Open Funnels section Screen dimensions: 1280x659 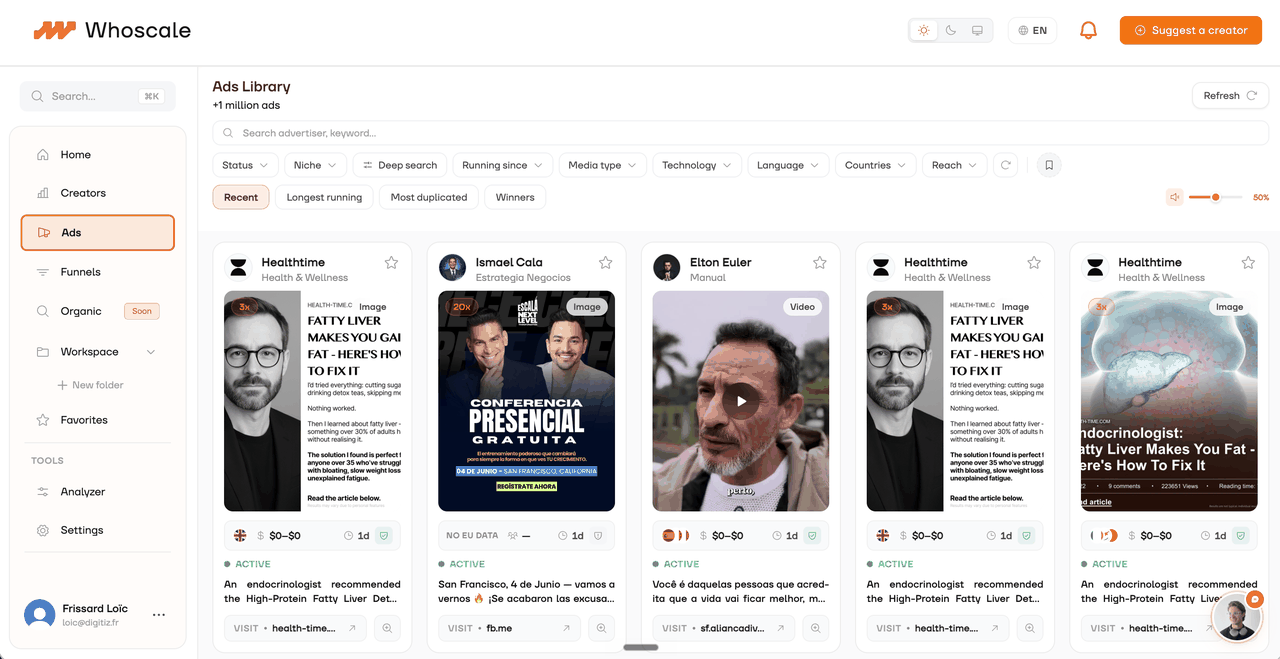(x=98, y=272)
